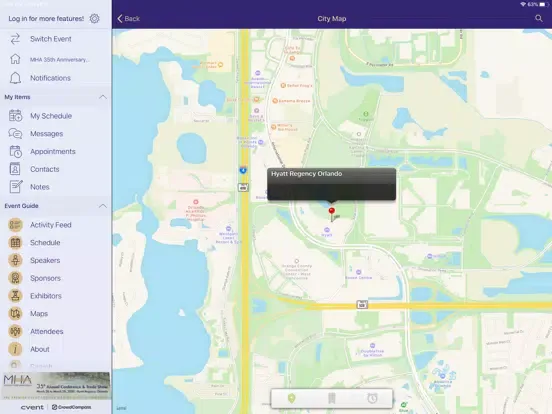Click the Hyatt purple hotel marker

pos(327,230)
